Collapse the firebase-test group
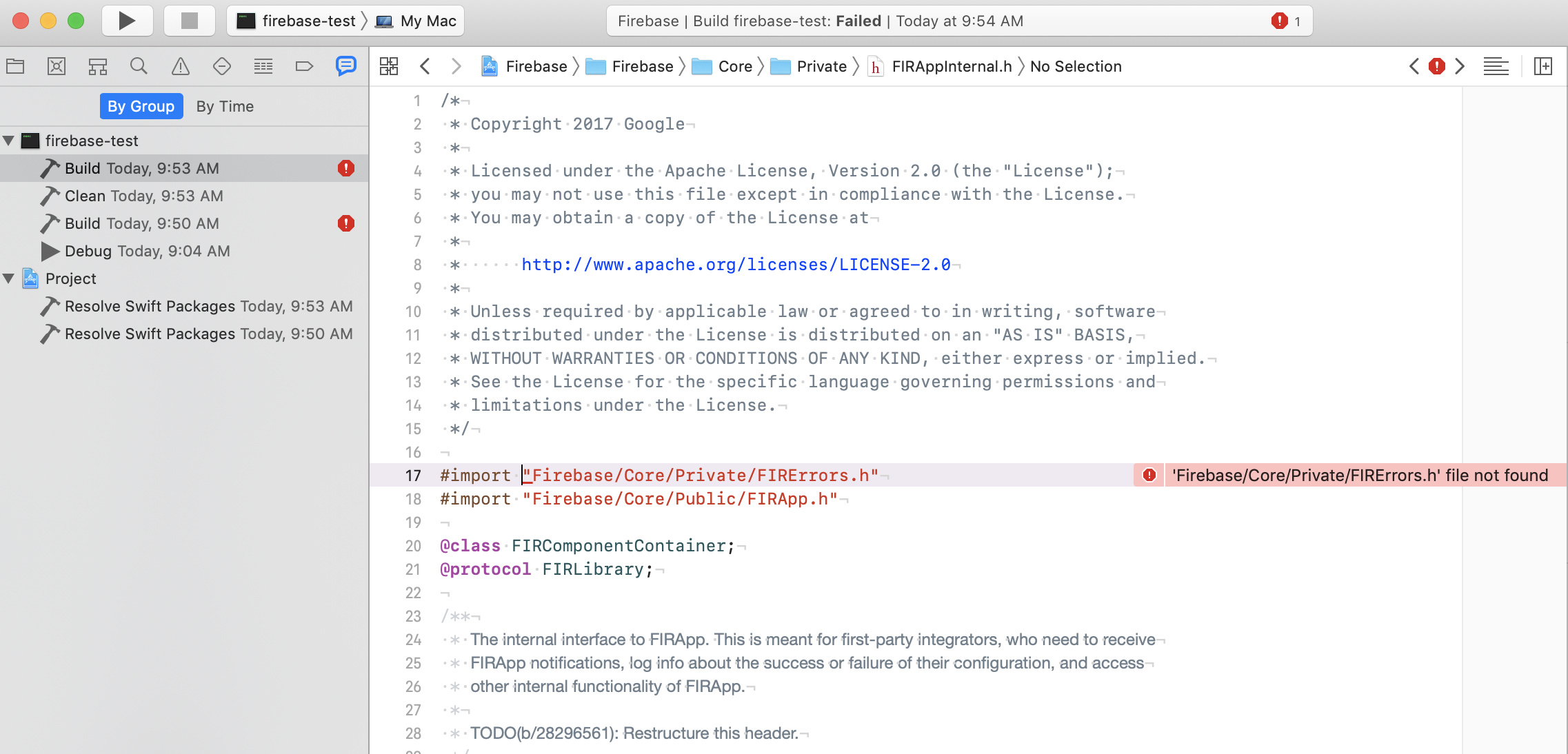The width and height of the screenshot is (1568, 754). [9, 141]
